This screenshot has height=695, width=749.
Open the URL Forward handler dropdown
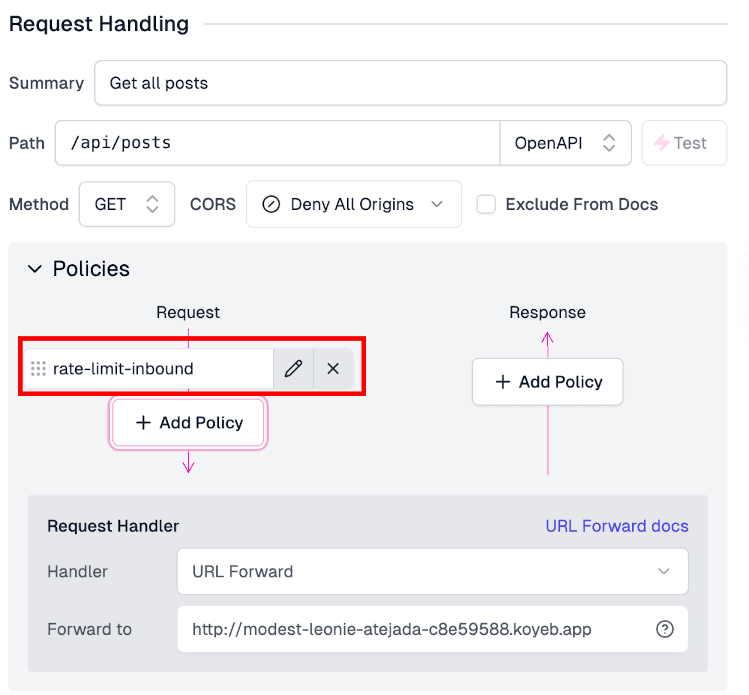[x=432, y=572]
